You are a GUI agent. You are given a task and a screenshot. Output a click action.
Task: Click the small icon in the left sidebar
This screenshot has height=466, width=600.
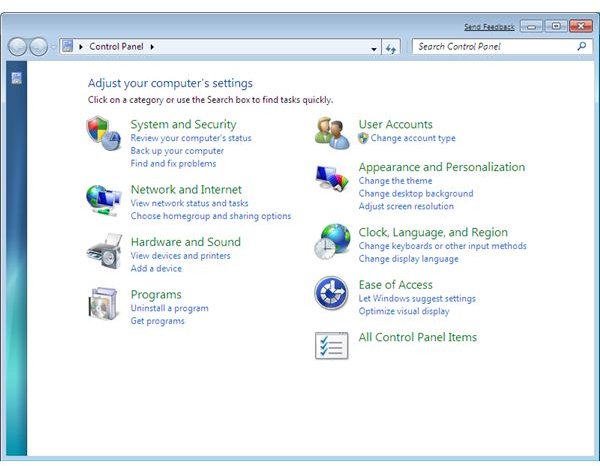click(16, 78)
